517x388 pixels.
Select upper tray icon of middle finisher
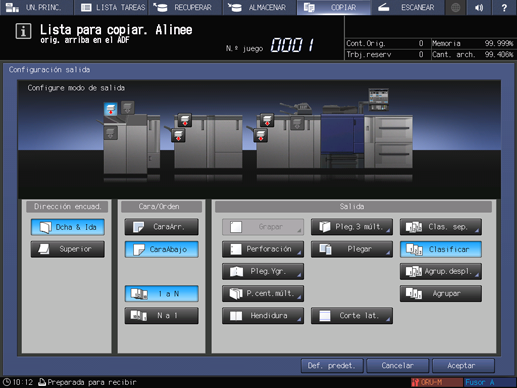[185, 120]
